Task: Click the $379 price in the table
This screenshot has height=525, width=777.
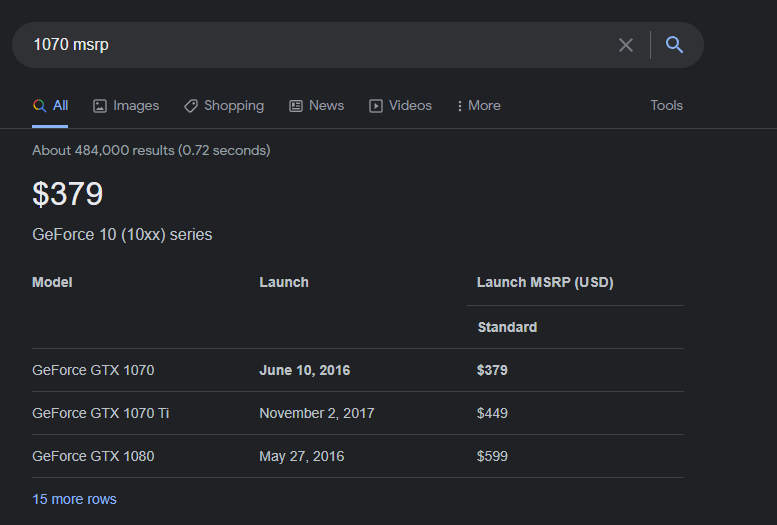Action: coord(492,370)
